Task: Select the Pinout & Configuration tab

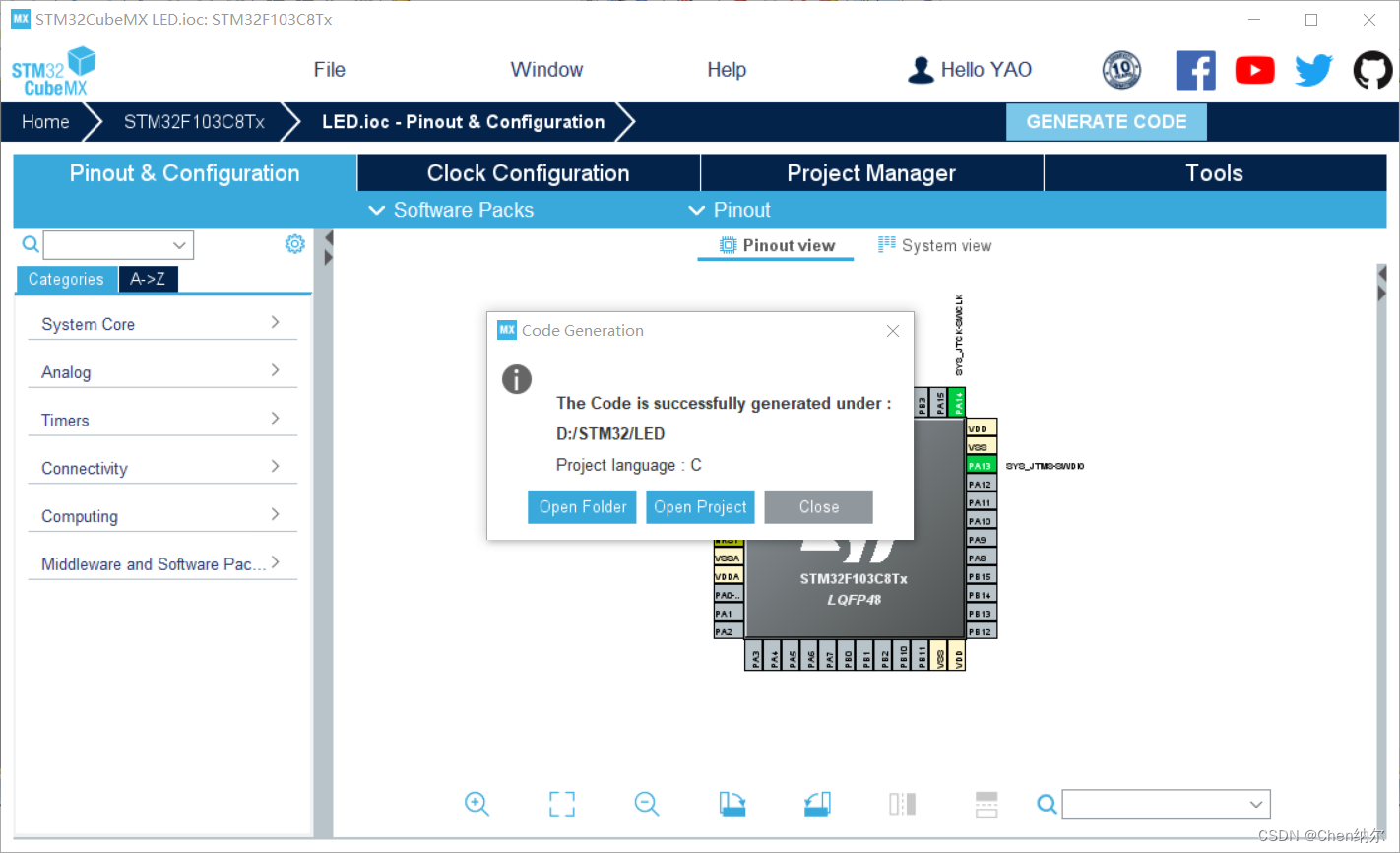Action: point(184,173)
